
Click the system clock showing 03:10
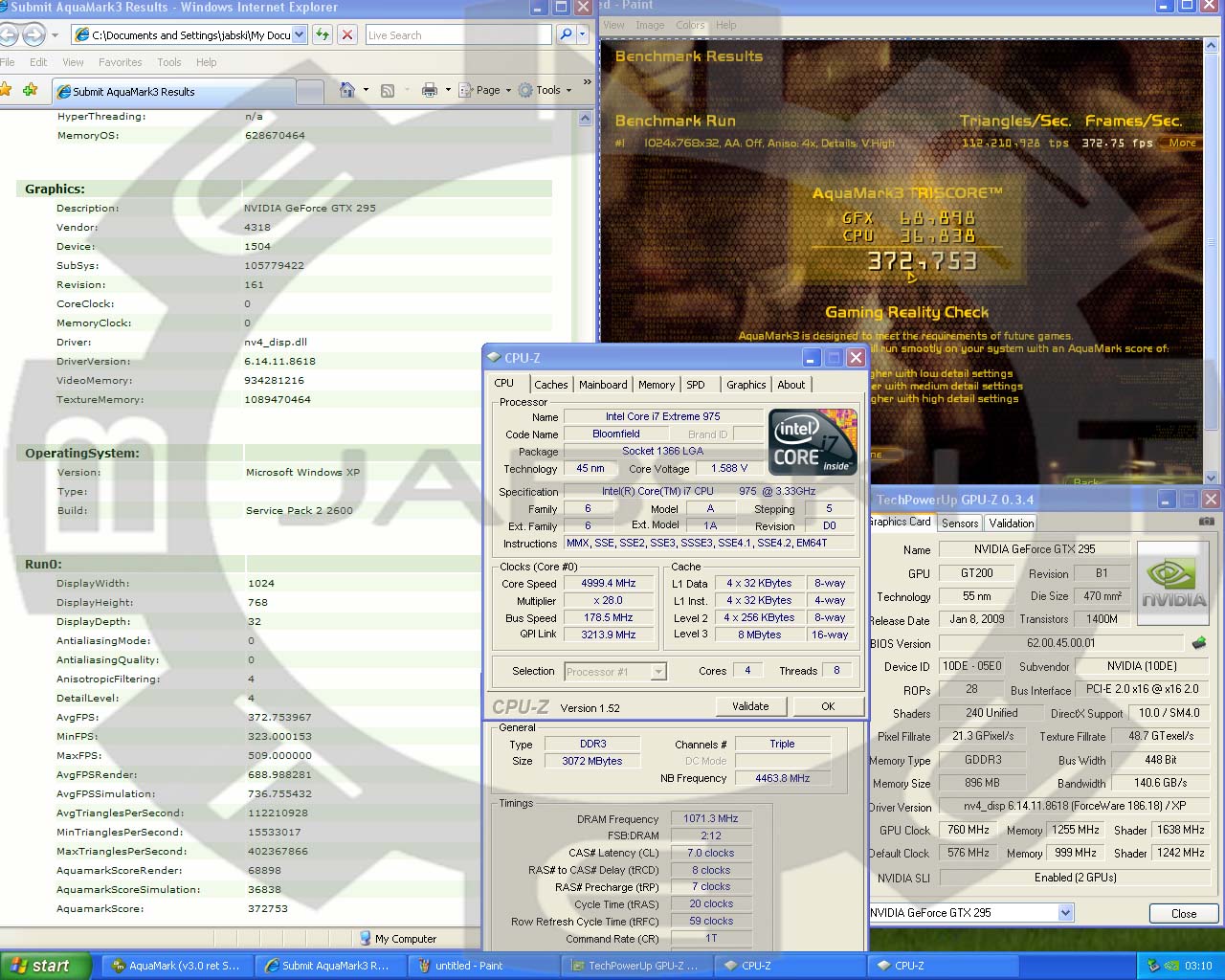pos(1198,966)
